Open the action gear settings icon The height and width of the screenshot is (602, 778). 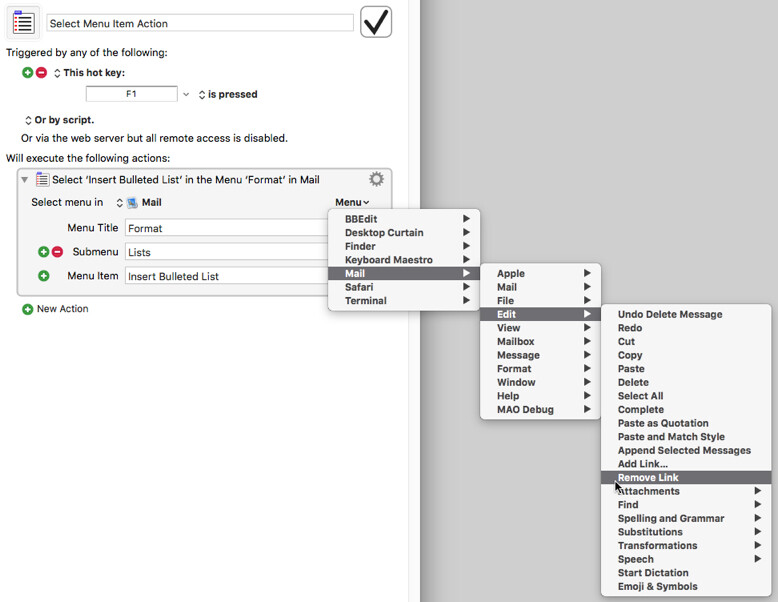(377, 179)
